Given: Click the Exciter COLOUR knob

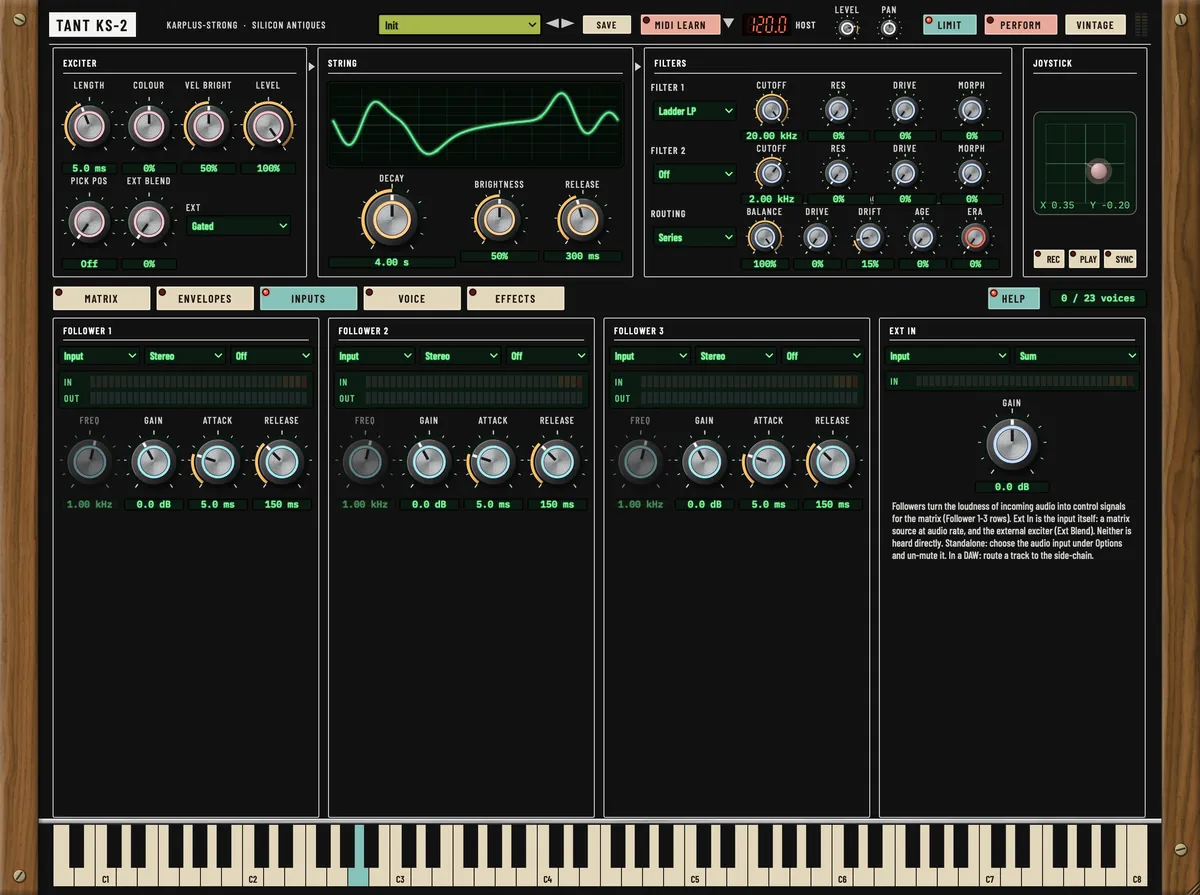Looking at the screenshot, I should pos(148,126).
